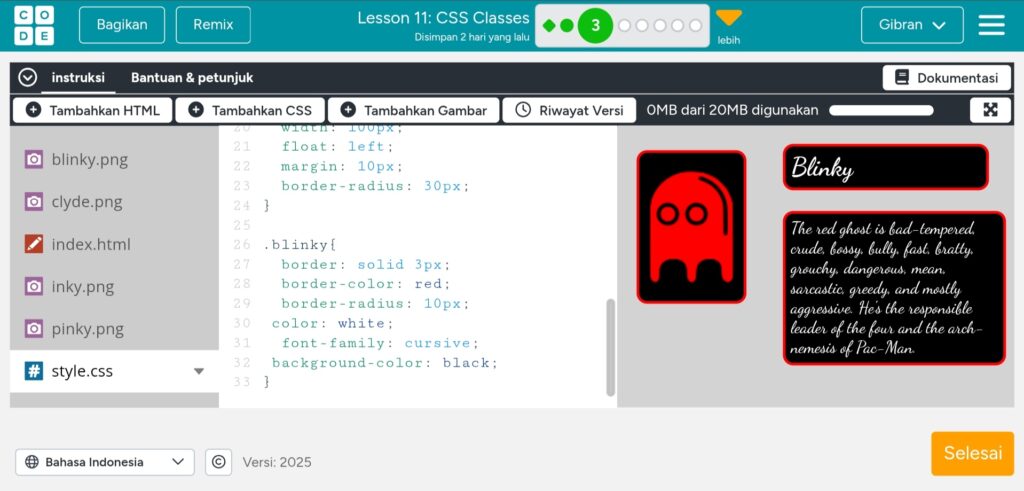Change language from Bahasa Indonesia dropdown
1024x491 pixels.
(105, 462)
